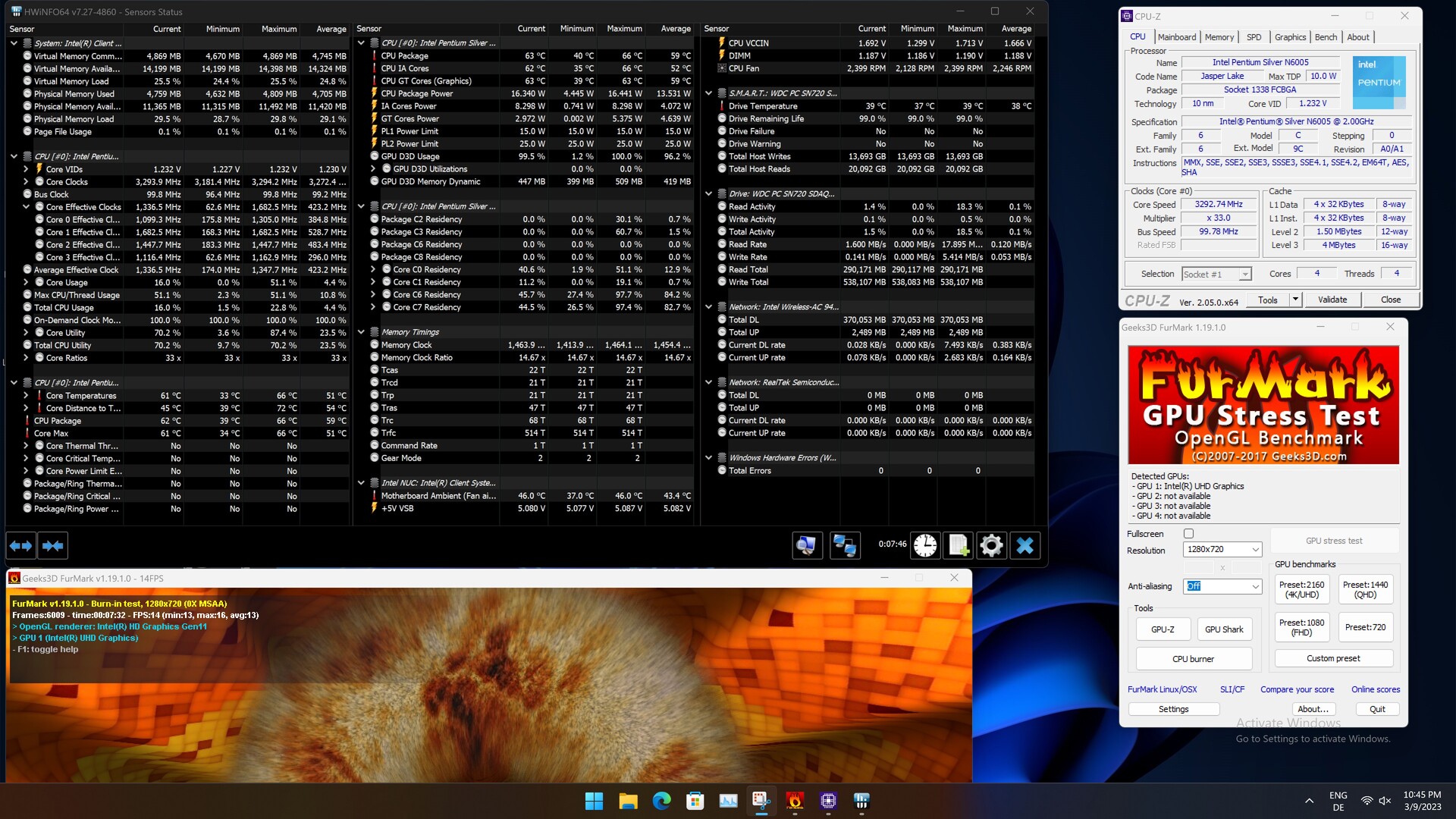This screenshot has width=1456, height=819.
Task: Collapse Core Effective Clocks row
Action: pos(26,207)
